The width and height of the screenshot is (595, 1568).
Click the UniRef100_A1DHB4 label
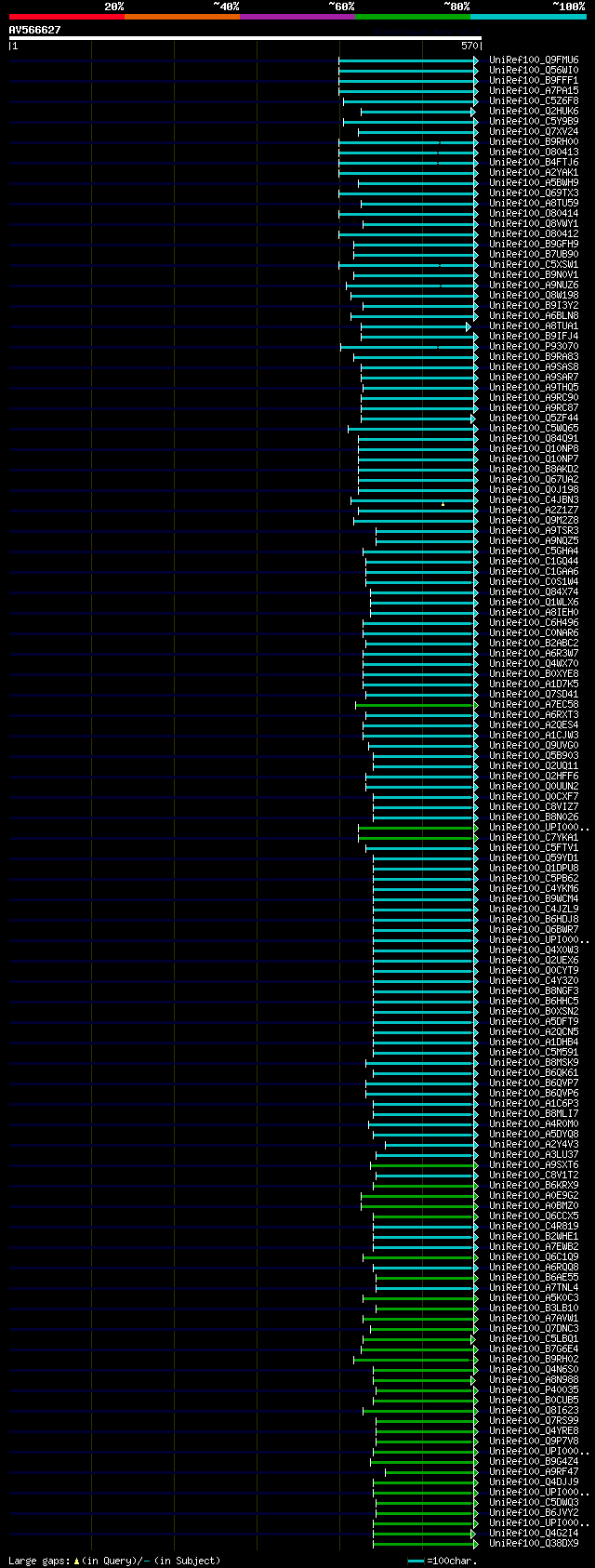[534, 1042]
